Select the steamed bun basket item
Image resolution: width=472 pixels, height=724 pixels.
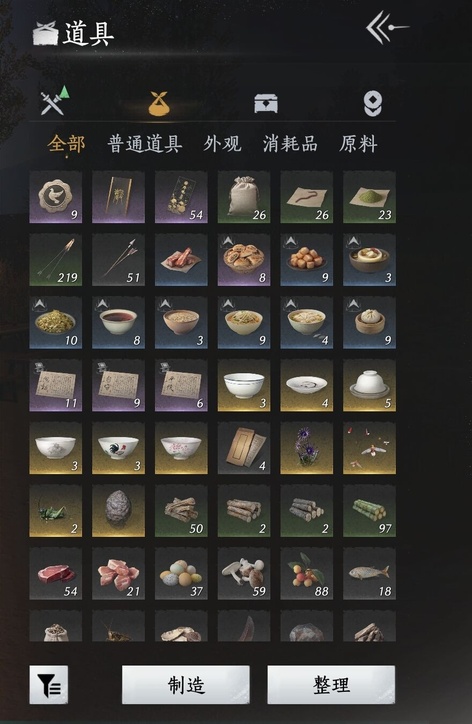coord(369,323)
